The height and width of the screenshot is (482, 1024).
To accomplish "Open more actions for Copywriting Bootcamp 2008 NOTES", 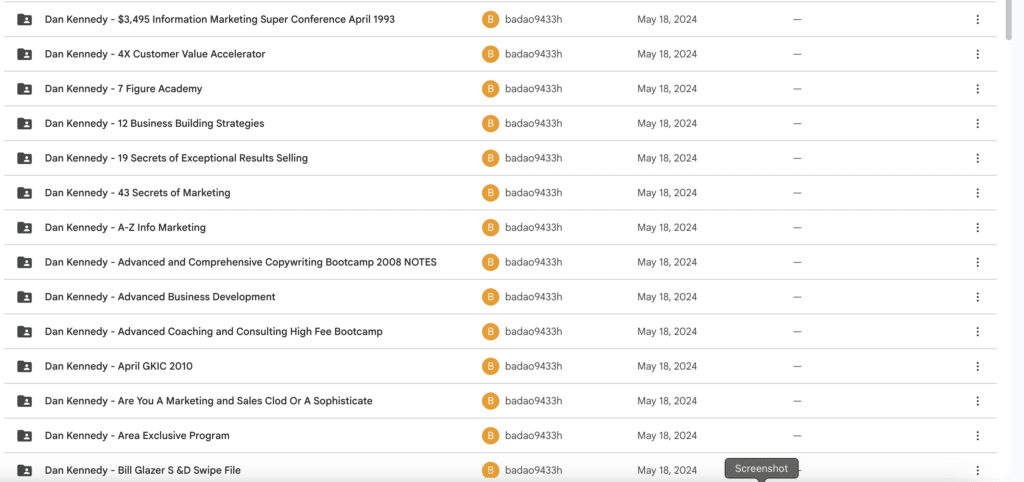I will point(977,262).
